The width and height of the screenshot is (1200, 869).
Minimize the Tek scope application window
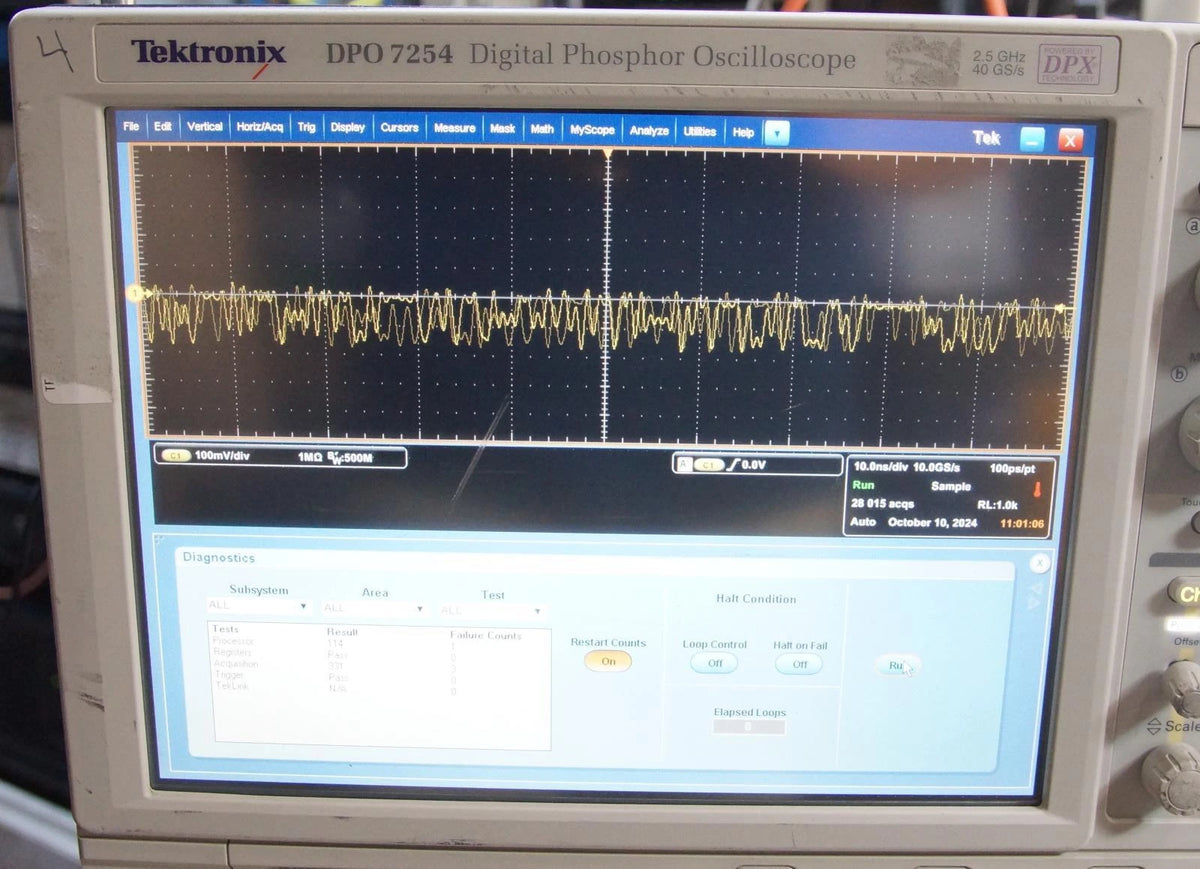(x=1032, y=140)
